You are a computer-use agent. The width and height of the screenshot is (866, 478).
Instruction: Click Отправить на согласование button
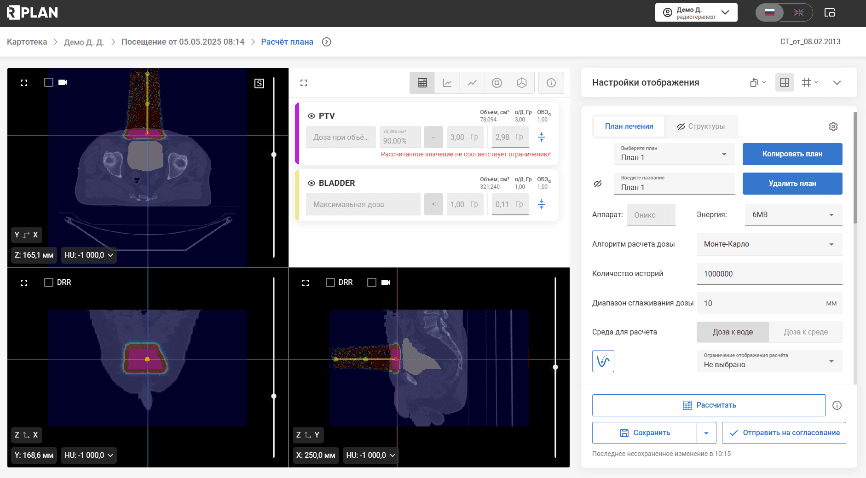pyautogui.click(x=784, y=433)
